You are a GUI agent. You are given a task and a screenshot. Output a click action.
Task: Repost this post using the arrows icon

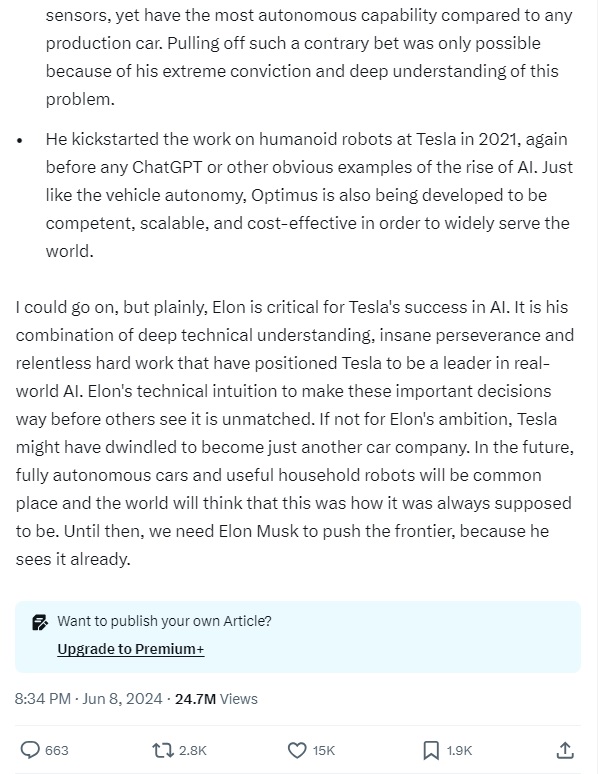point(162,749)
